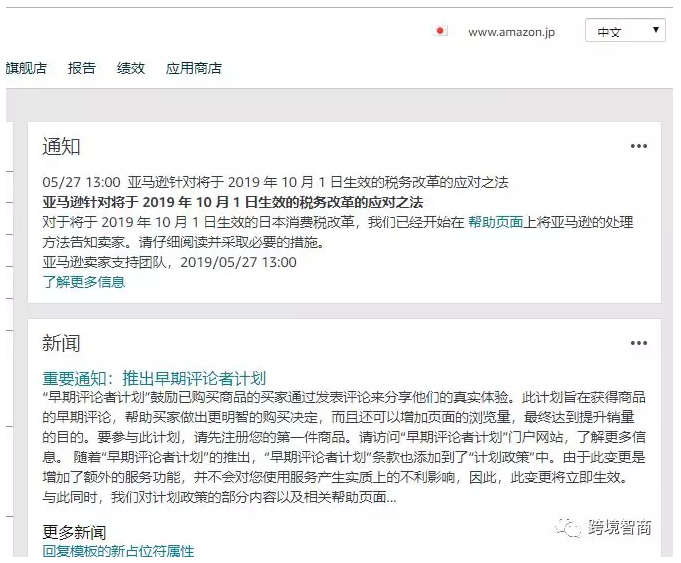Viewport: 681px width, 563px height.
Task: Click the 更多新闻 heading
Action: 74,532
